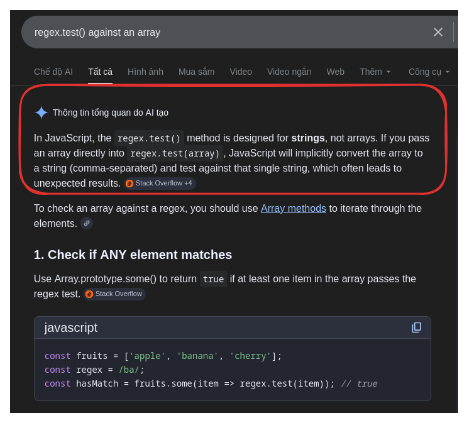
Task: Click 'Thông tin tổng quan do AI tạo' label
Action: [x=111, y=113]
